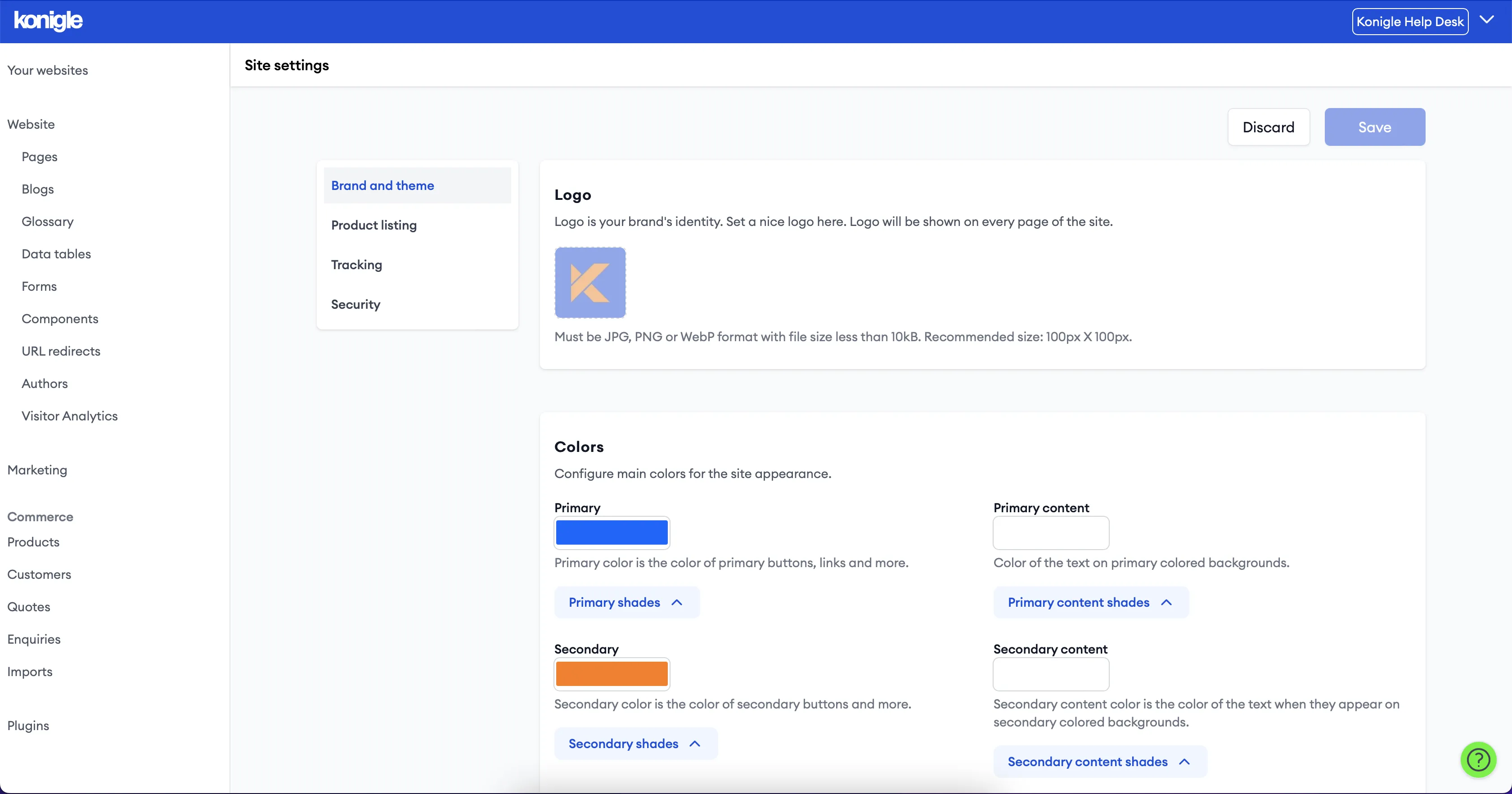Click the Konigle K logo thumbnail
This screenshot has height=794, width=1512.
coord(590,282)
